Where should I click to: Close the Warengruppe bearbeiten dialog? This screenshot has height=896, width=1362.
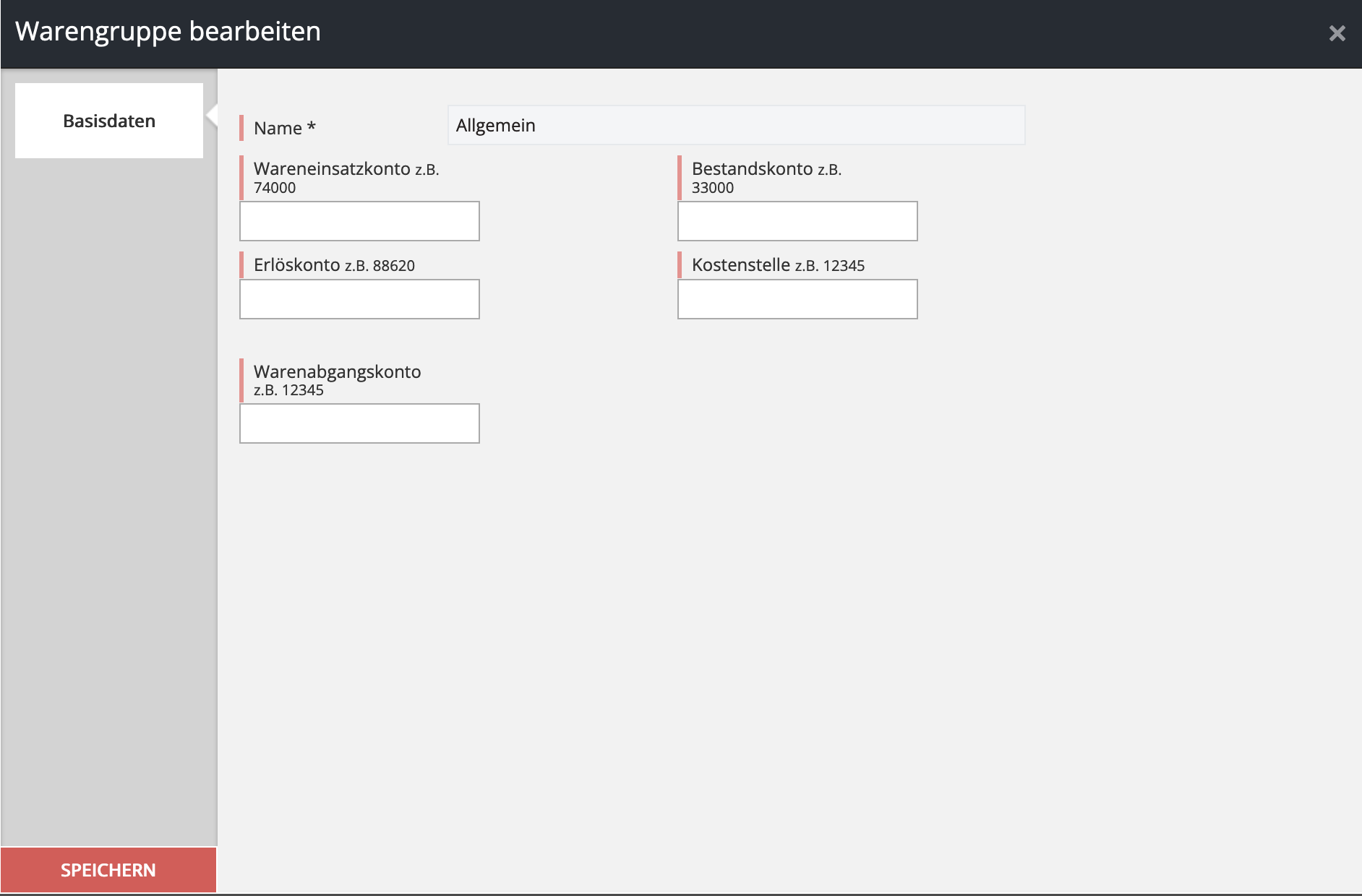1337,32
